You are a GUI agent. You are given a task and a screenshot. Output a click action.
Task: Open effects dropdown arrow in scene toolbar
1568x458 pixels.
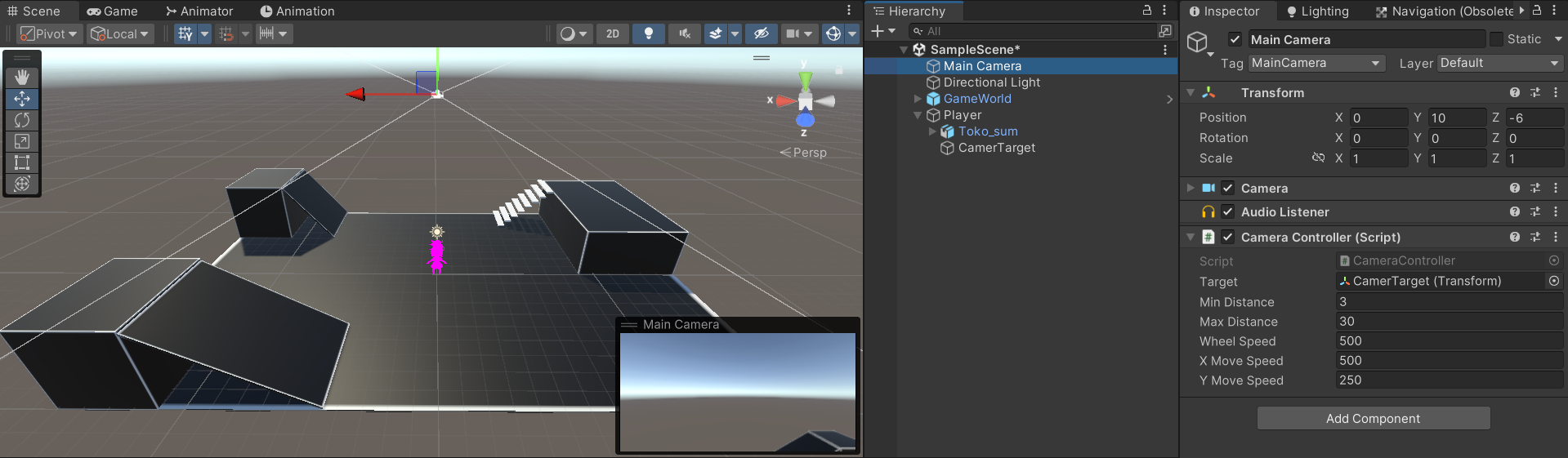pos(735,33)
